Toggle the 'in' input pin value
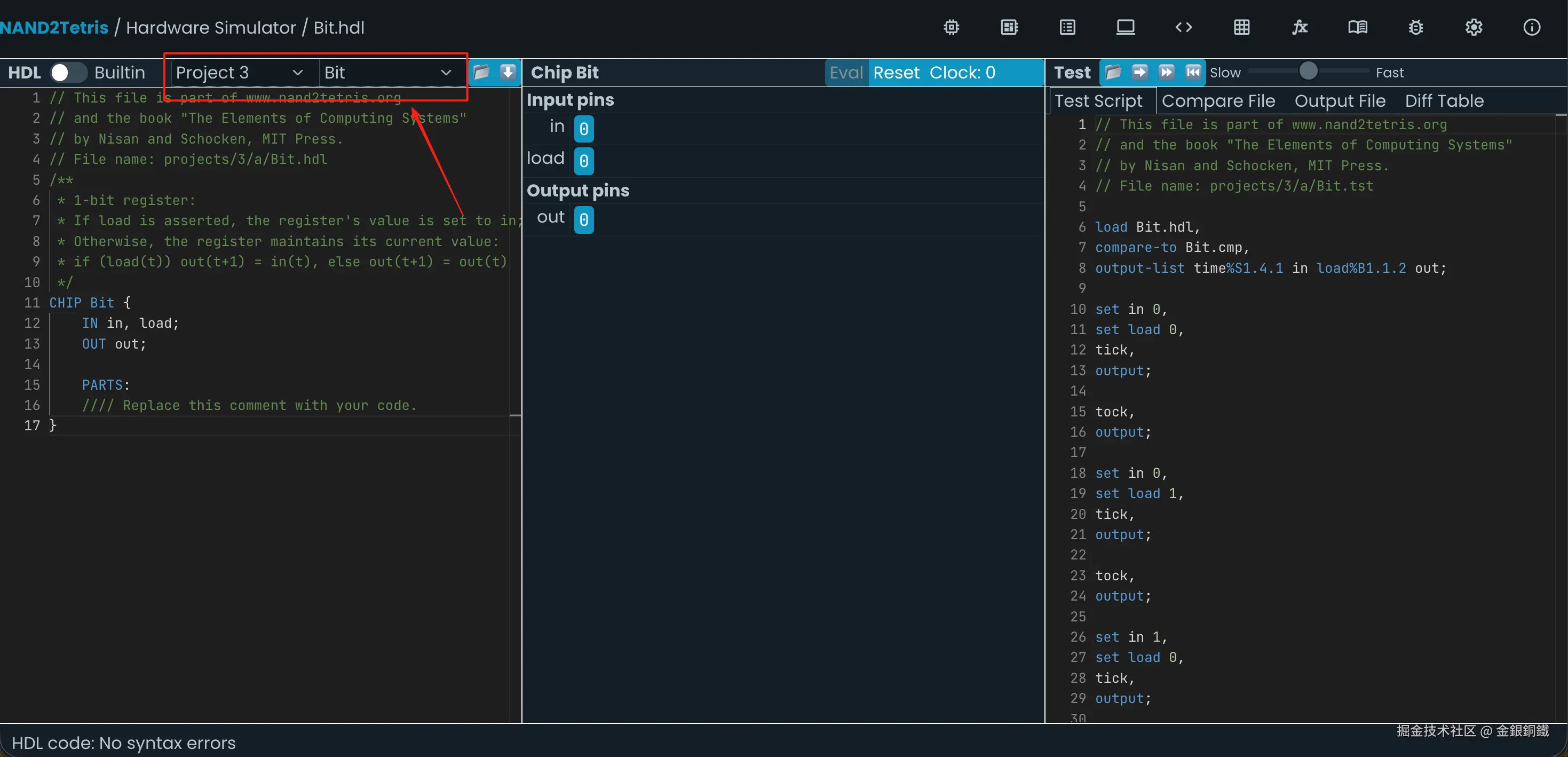This screenshot has width=1568, height=757. coord(583,129)
